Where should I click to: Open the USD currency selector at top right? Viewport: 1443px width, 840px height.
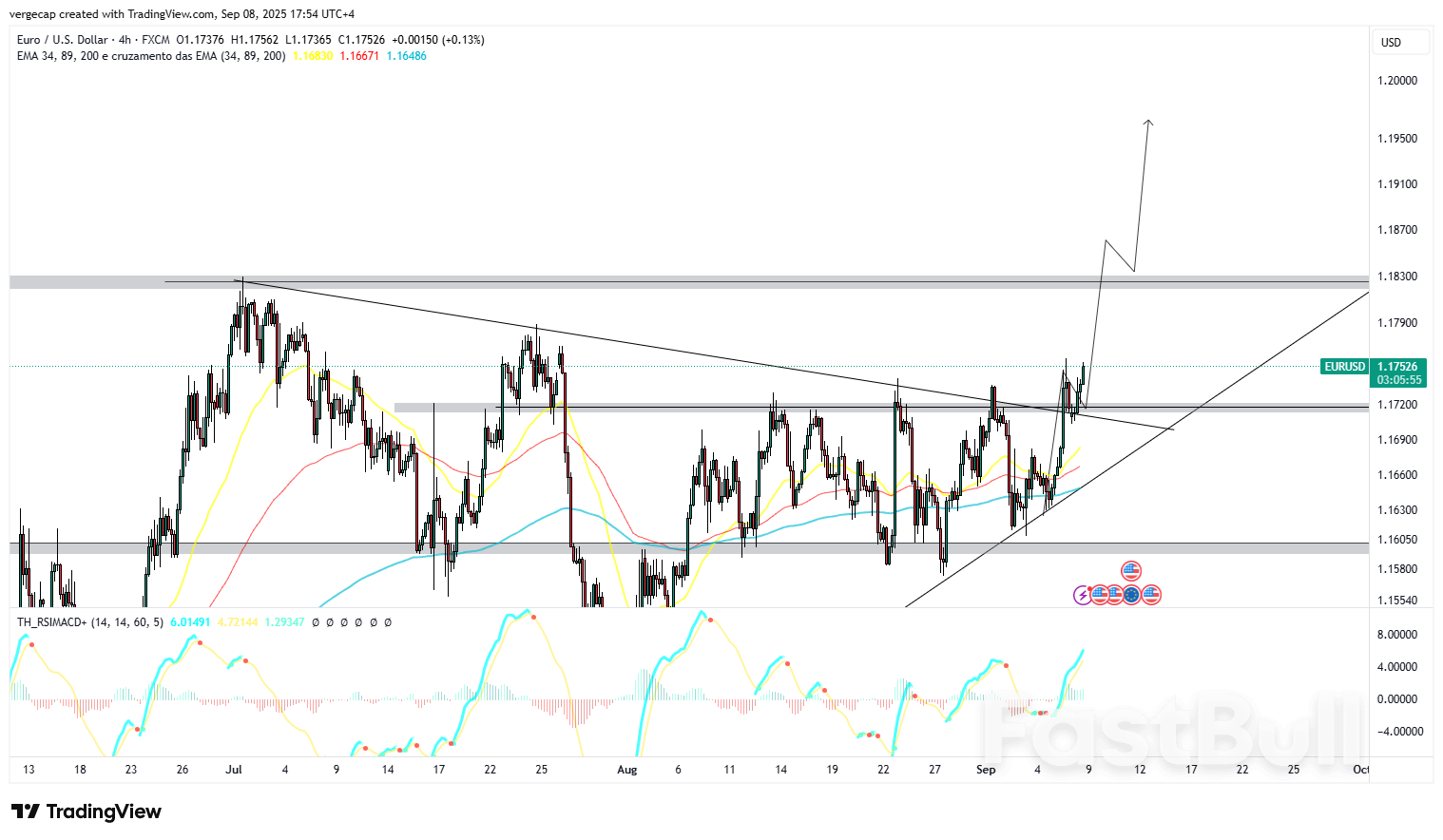tap(1400, 42)
